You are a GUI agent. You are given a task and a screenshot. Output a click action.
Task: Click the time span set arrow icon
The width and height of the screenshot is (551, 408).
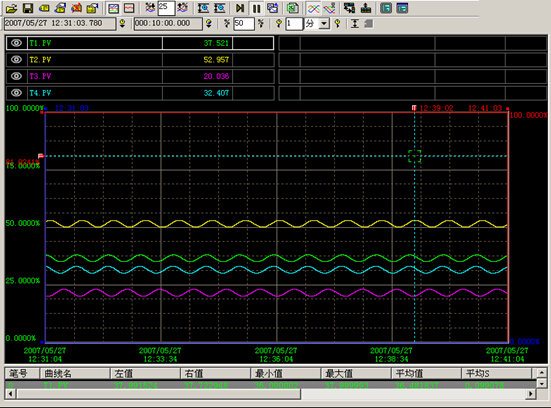tap(209, 24)
